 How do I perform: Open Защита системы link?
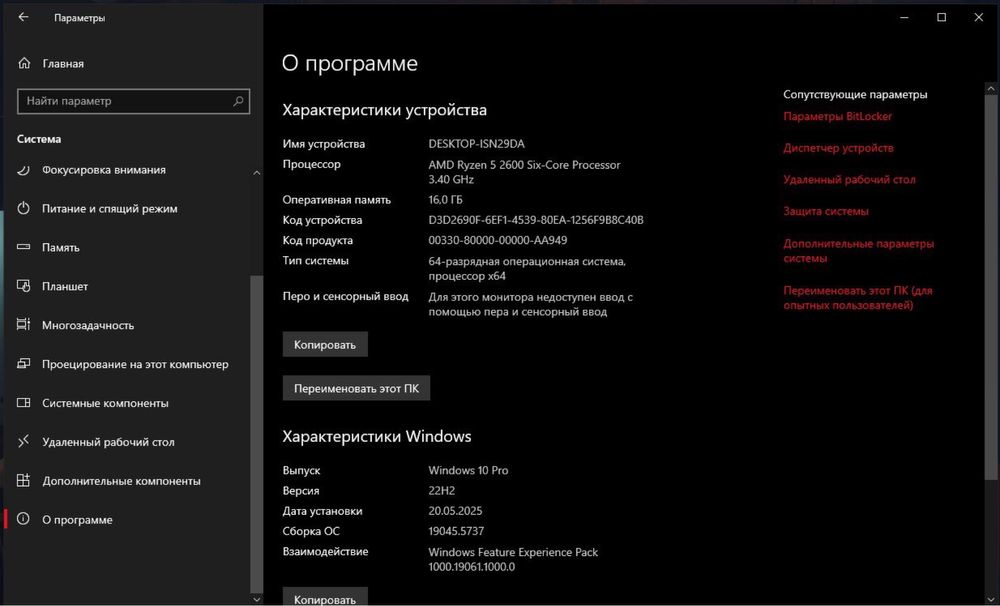[825, 211]
